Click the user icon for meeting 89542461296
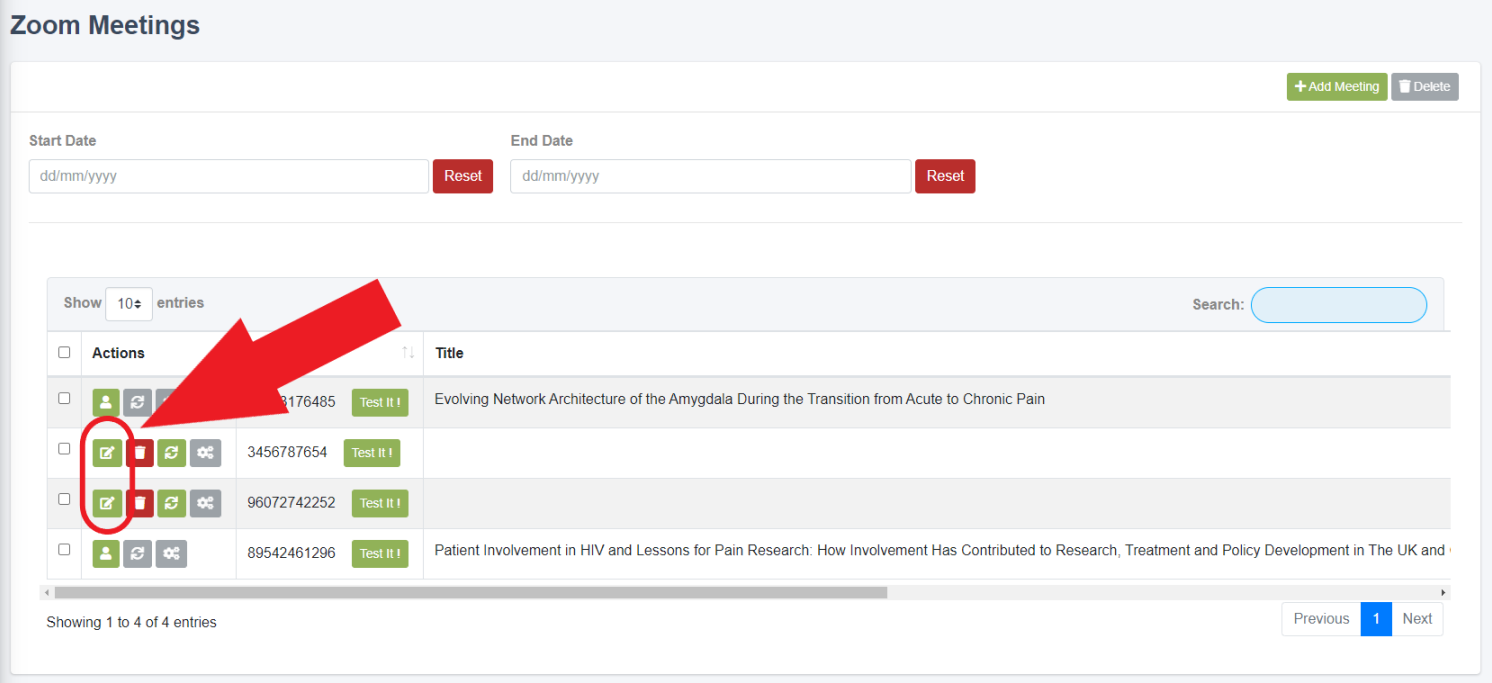 [x=106, y=553]
